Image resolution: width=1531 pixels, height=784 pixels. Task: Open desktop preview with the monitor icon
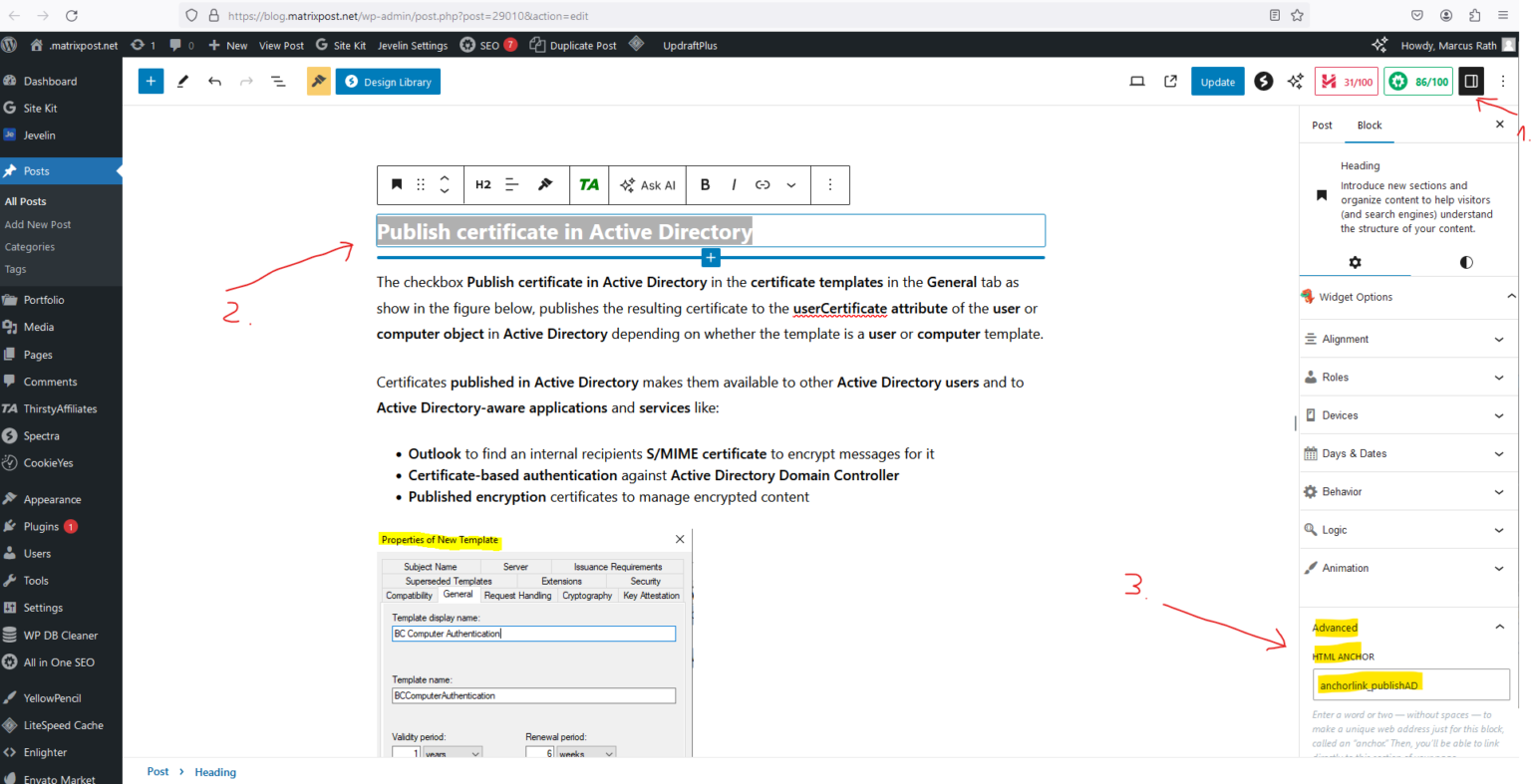pos(1136,81)
